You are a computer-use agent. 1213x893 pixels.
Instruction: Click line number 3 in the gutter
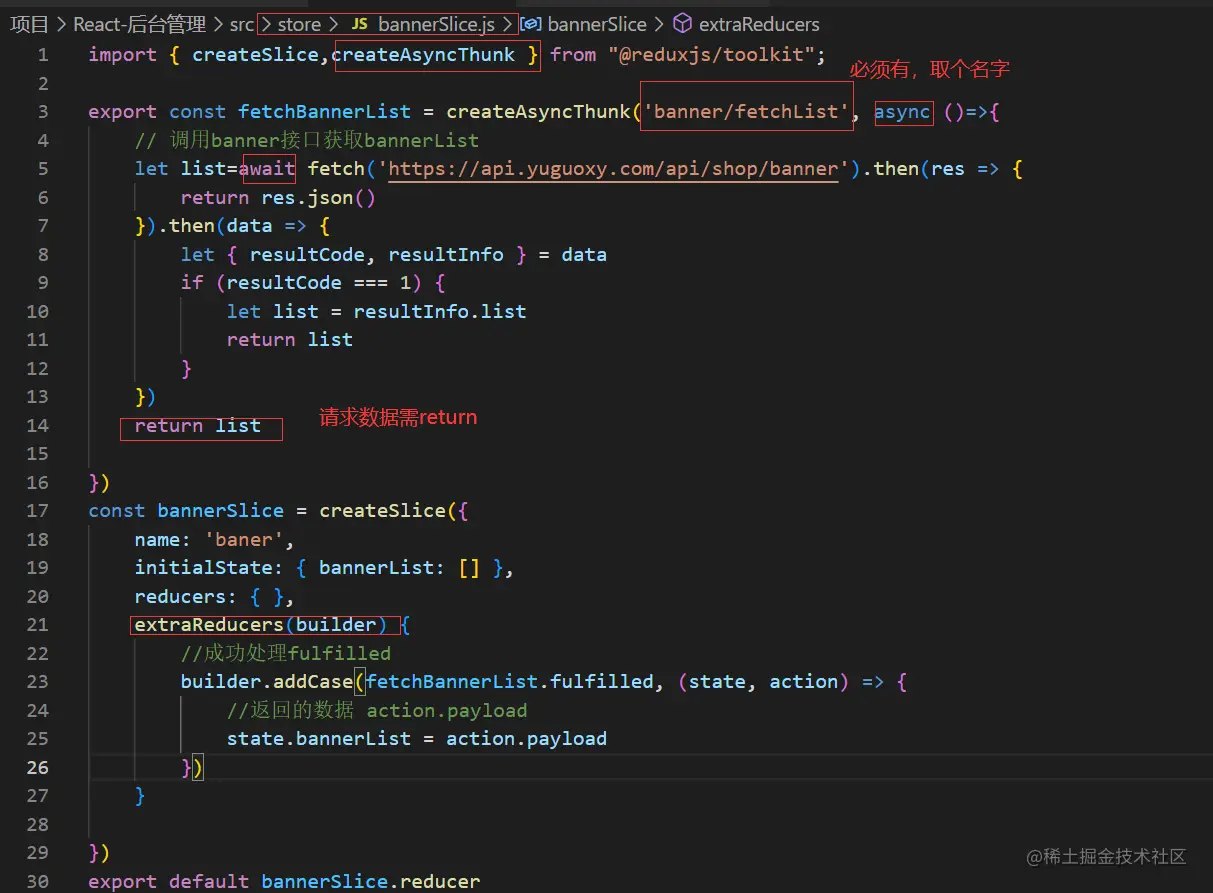(x=43, y=111)
